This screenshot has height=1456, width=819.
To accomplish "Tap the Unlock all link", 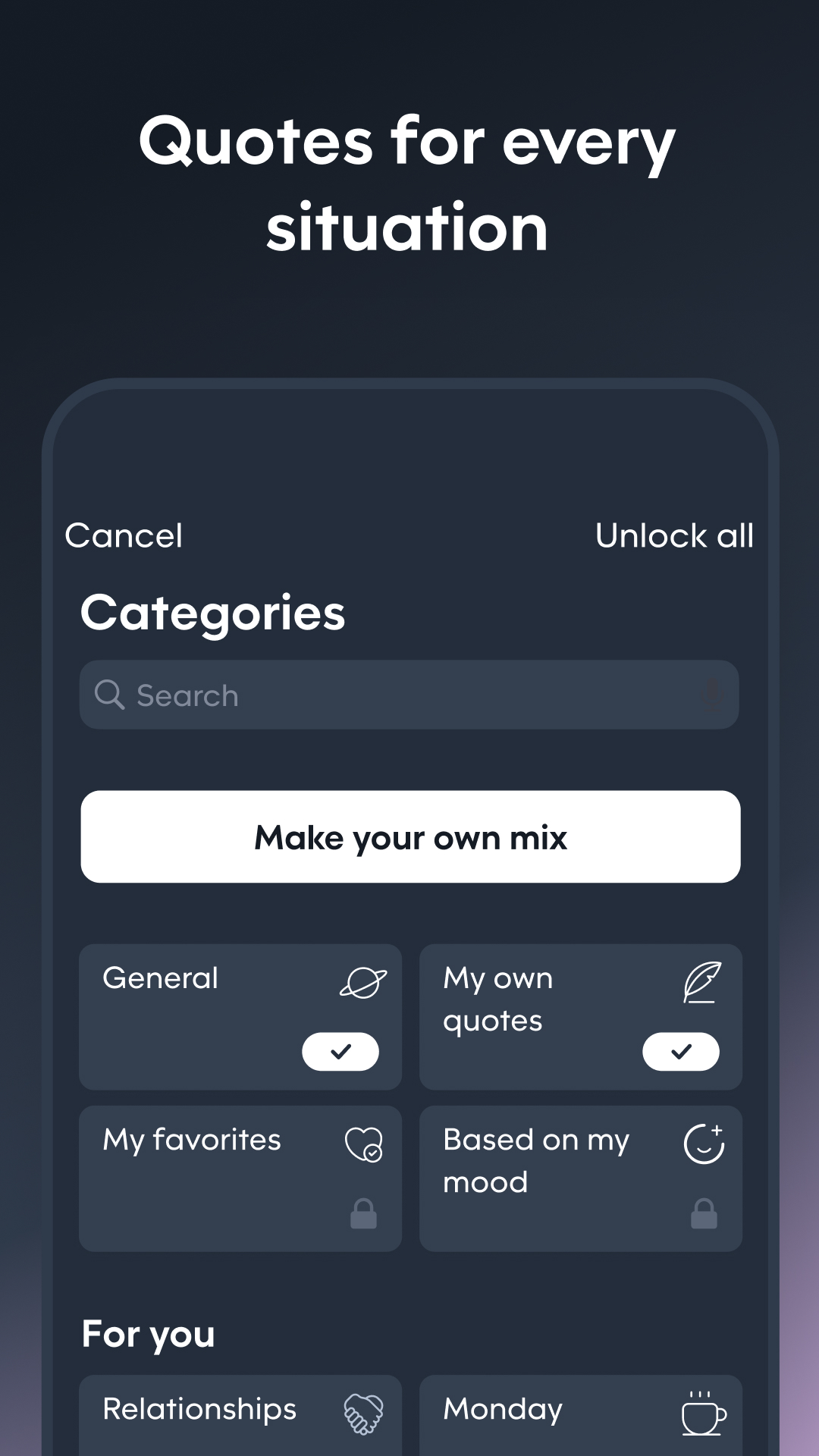I will [674, 536].
